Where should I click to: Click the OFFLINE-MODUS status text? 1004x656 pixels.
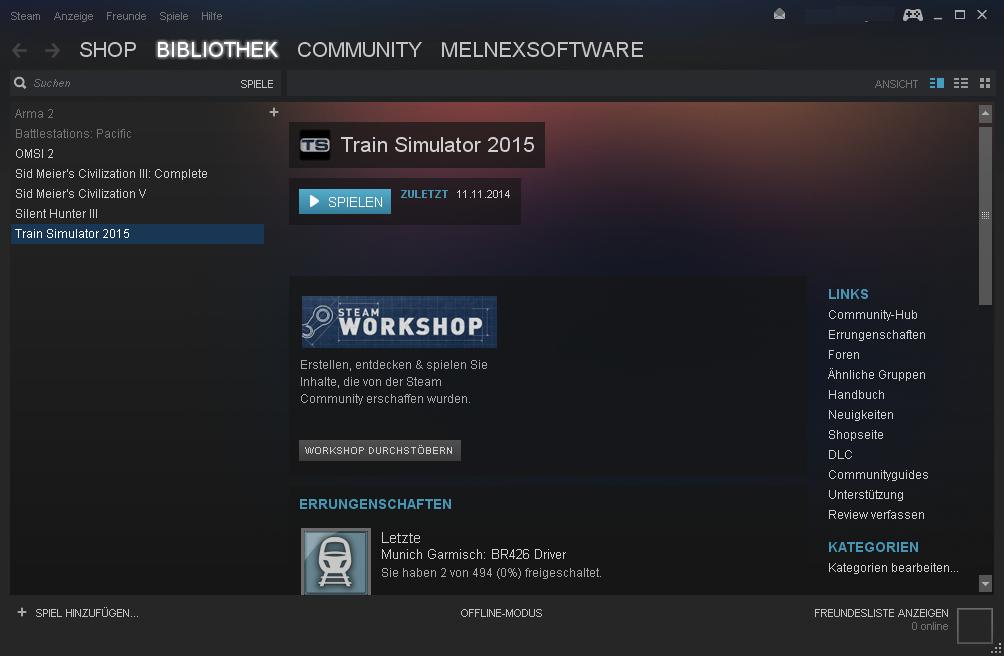click(501, 613)
